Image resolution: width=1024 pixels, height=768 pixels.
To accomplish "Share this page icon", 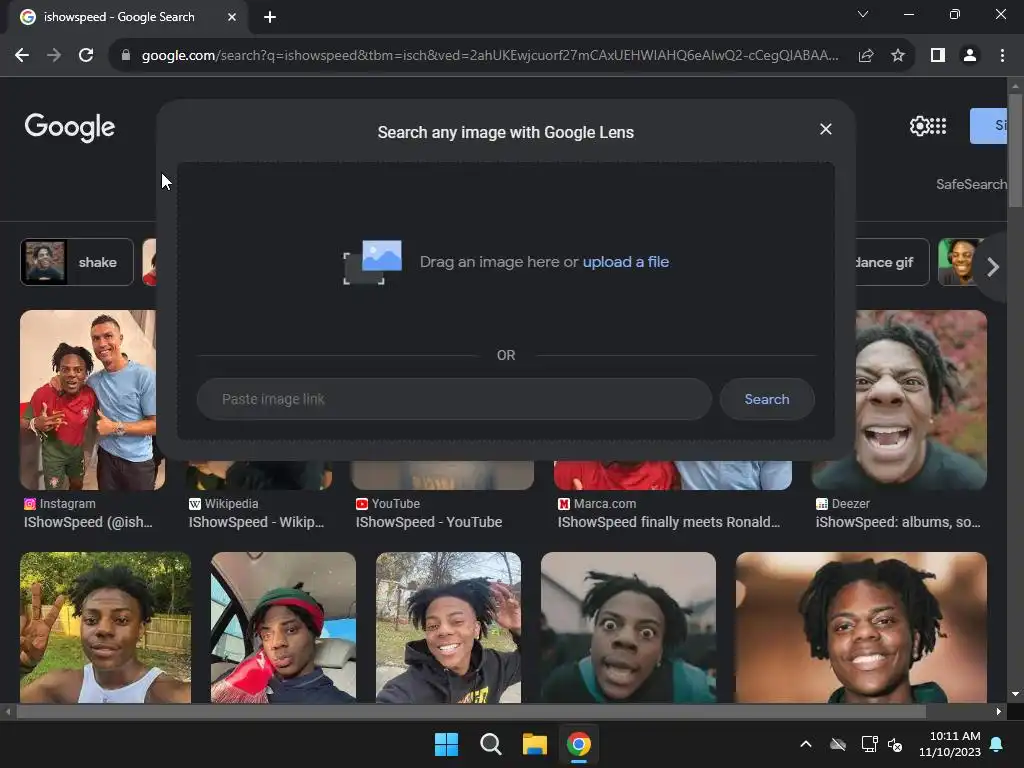I will (866, 56).
